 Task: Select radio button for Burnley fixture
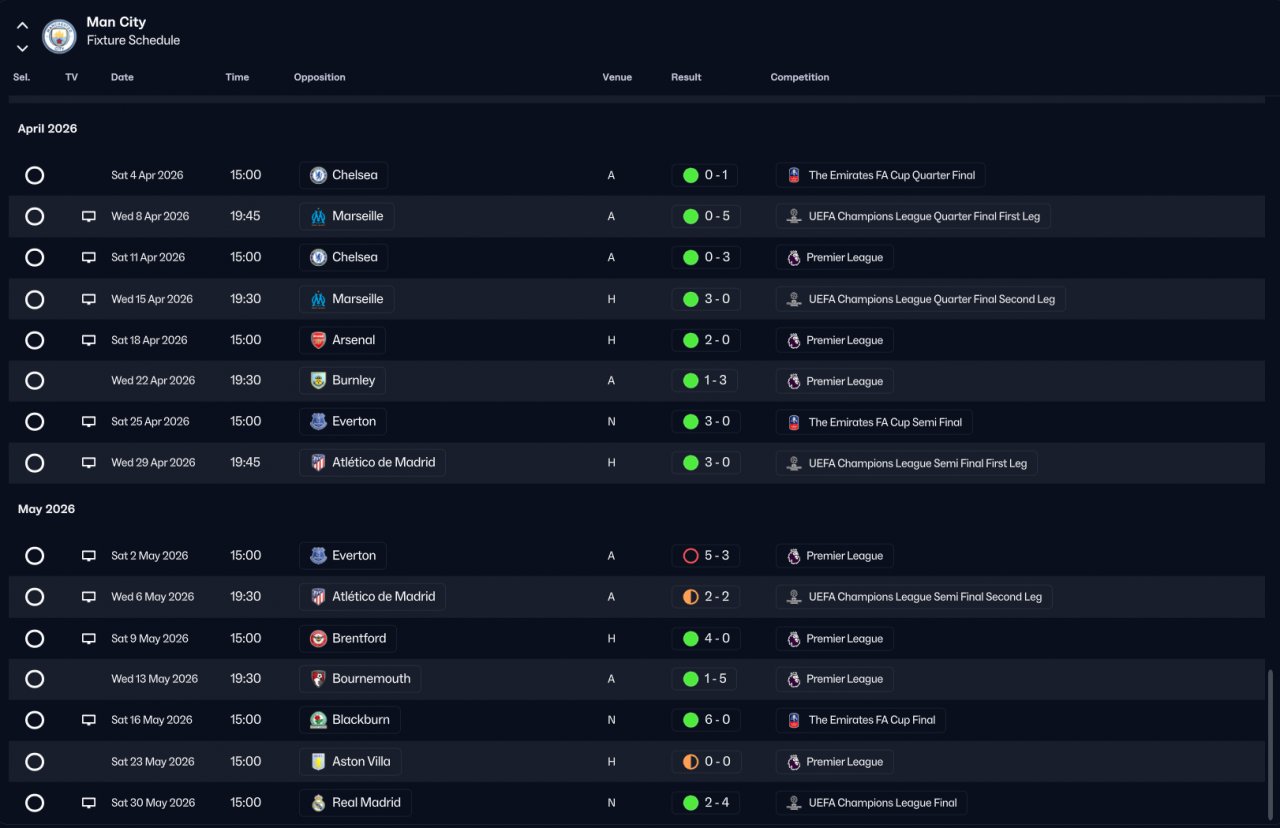[34, 380]
